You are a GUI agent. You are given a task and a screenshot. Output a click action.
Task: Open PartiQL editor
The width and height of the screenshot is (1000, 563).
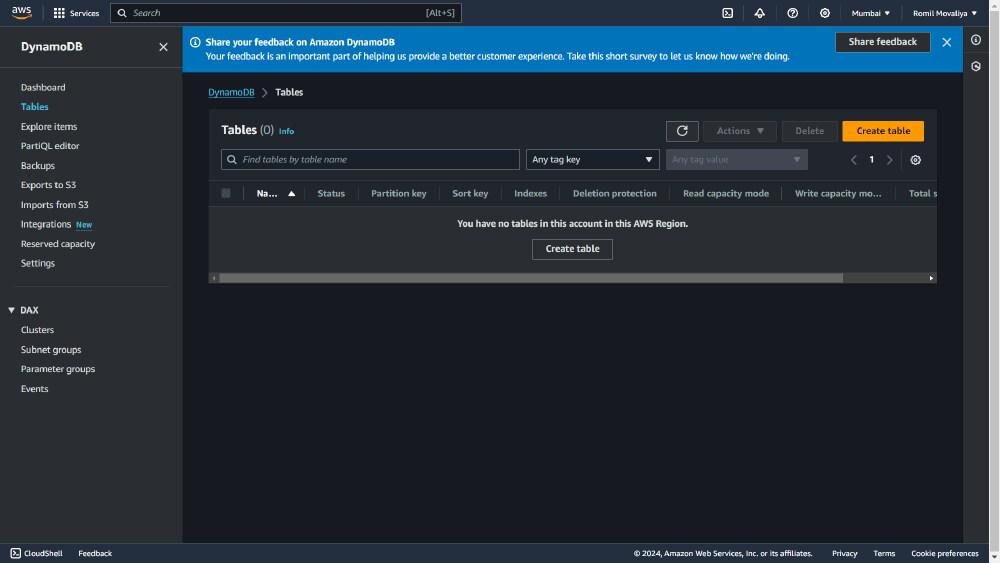pos(50,145)
